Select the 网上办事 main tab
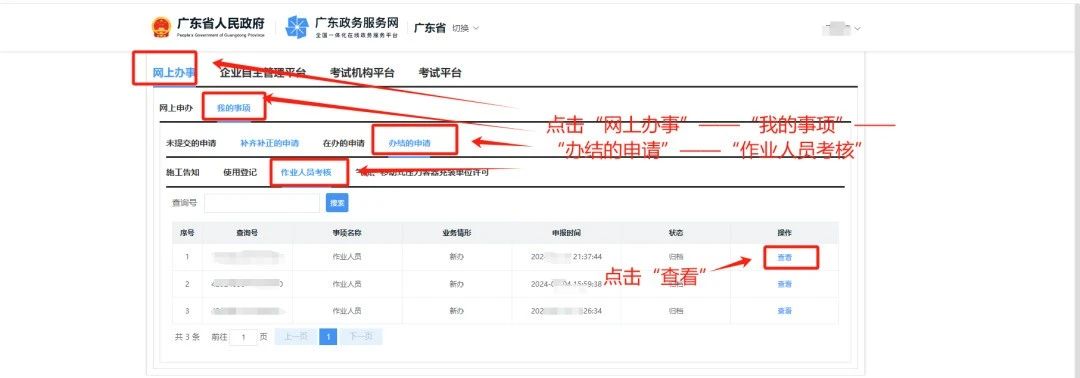Screen dimensions: 1080x378 pyautogui.click(x=174, y=72)
